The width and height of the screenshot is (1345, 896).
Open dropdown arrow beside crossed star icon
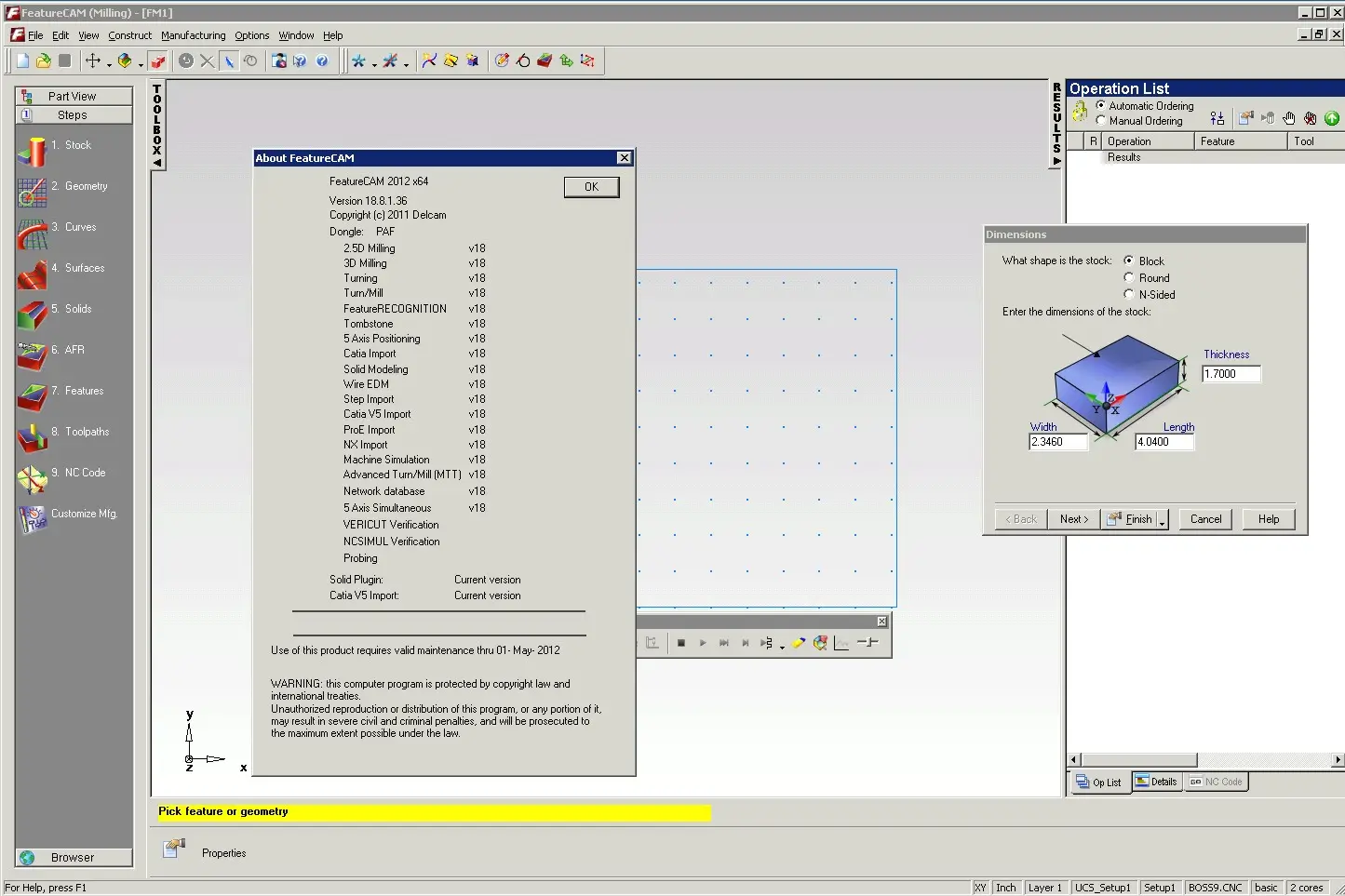point(406,64)
